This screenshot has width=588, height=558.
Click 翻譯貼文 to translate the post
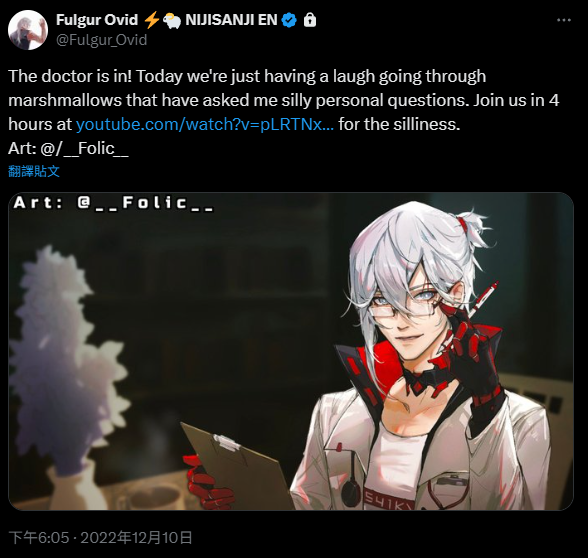(34, 171)
